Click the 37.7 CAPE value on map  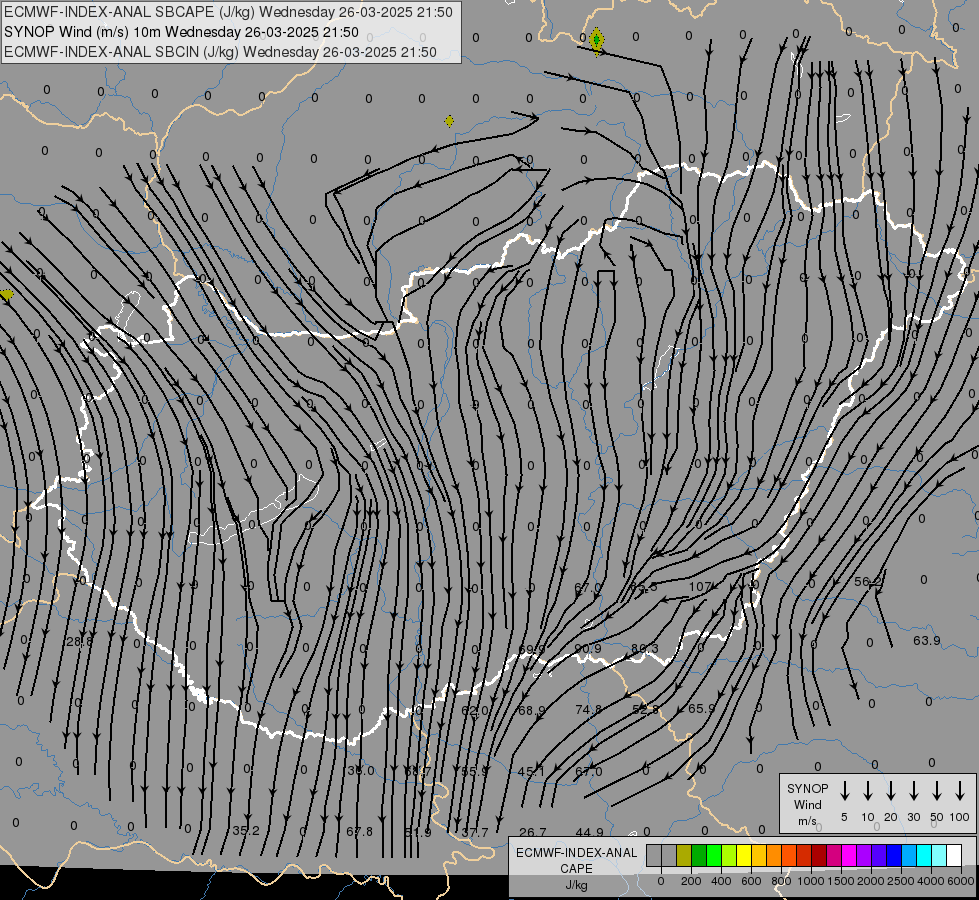pyautogui.click(x=475, y=832)
